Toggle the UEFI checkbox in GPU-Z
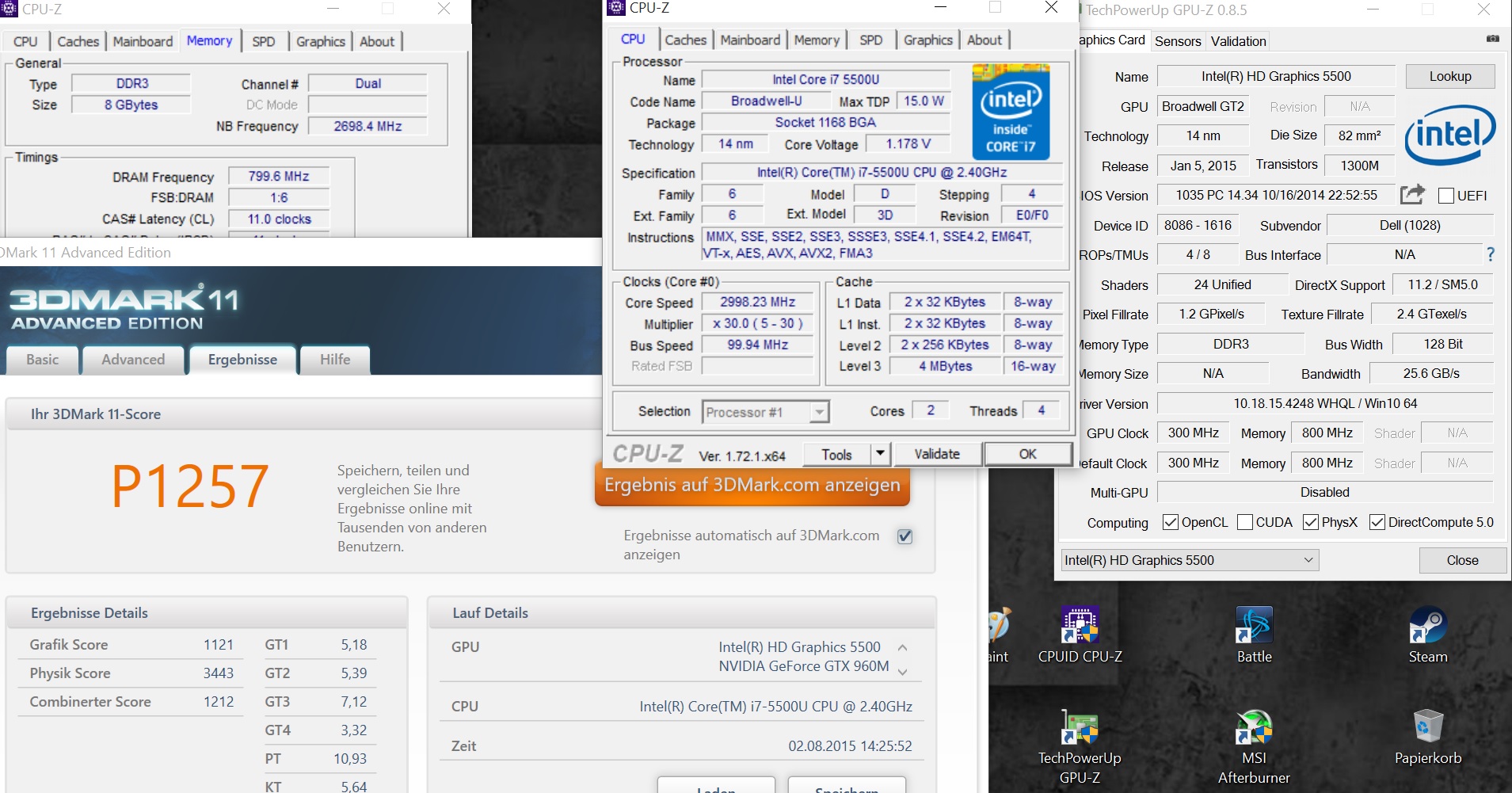The width and height of the screenshot is (1512, 793). pyautogui.click(x=1445, y=196)
